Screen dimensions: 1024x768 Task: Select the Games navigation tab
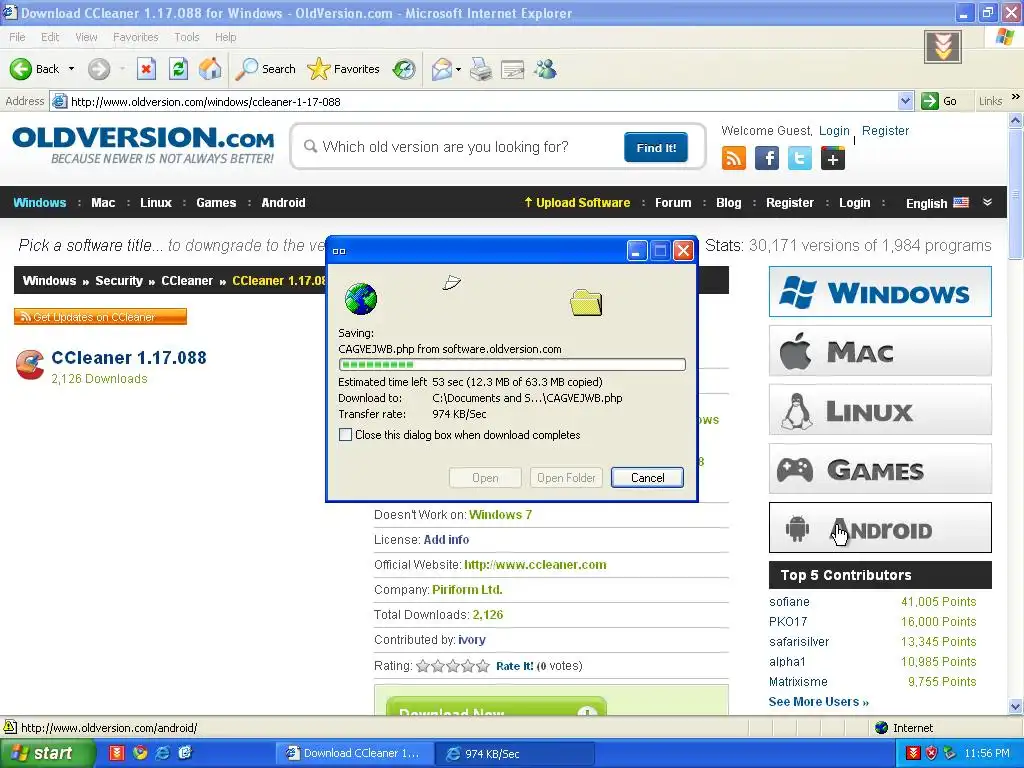click(x=216, y=202)
